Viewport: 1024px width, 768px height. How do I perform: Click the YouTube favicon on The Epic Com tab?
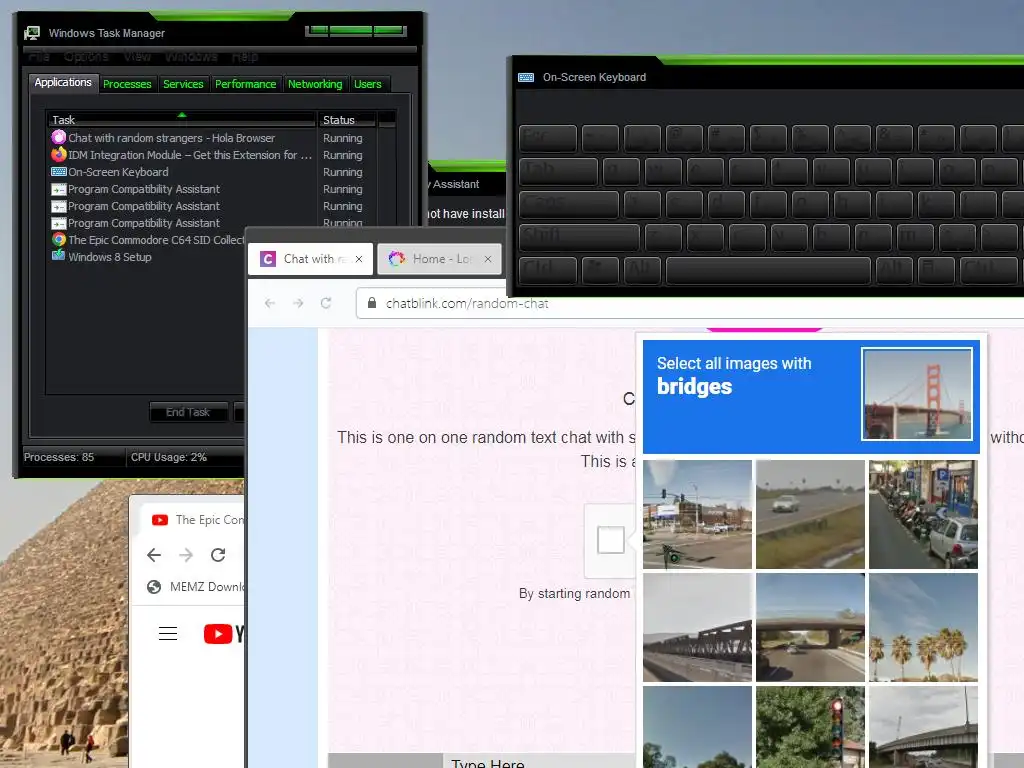coord(159,520)
